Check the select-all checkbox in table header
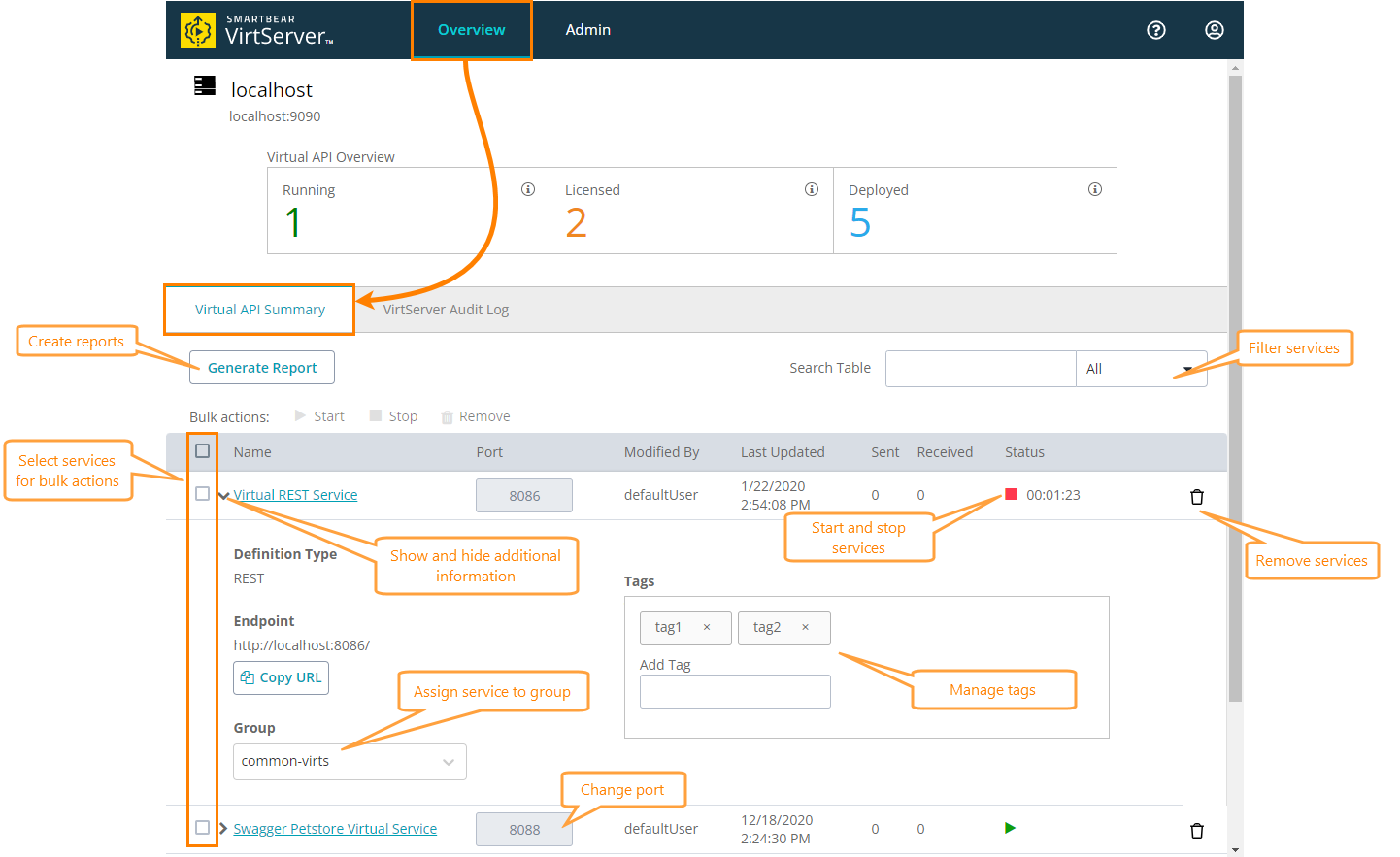The height and width of the screenshot is (857, 1400). click(202, 450)
